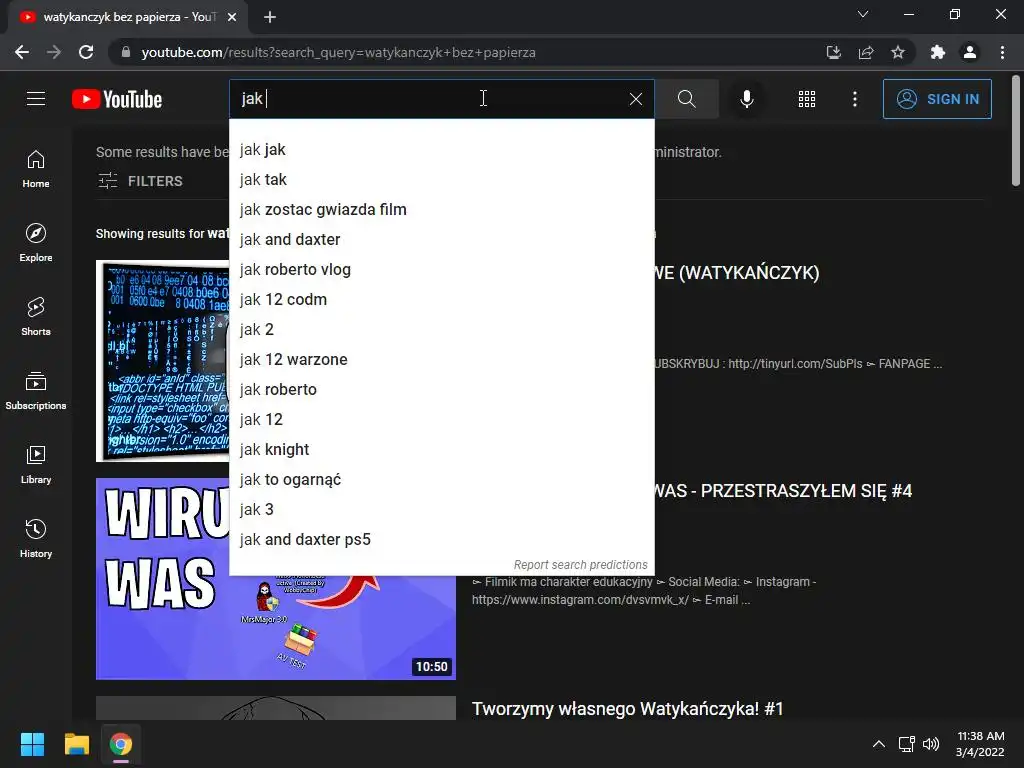
Task: Reload the page in Chrome
Action: click(x=86, y=52)
